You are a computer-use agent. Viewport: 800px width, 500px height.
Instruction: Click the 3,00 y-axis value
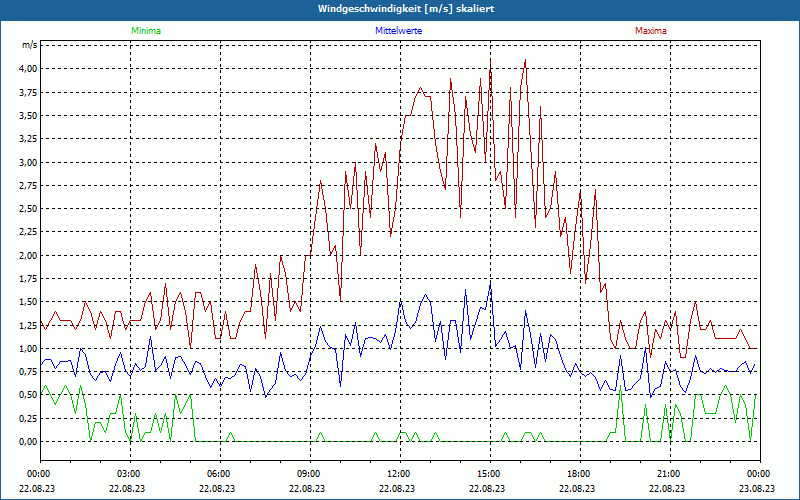[x=29, y=162]
